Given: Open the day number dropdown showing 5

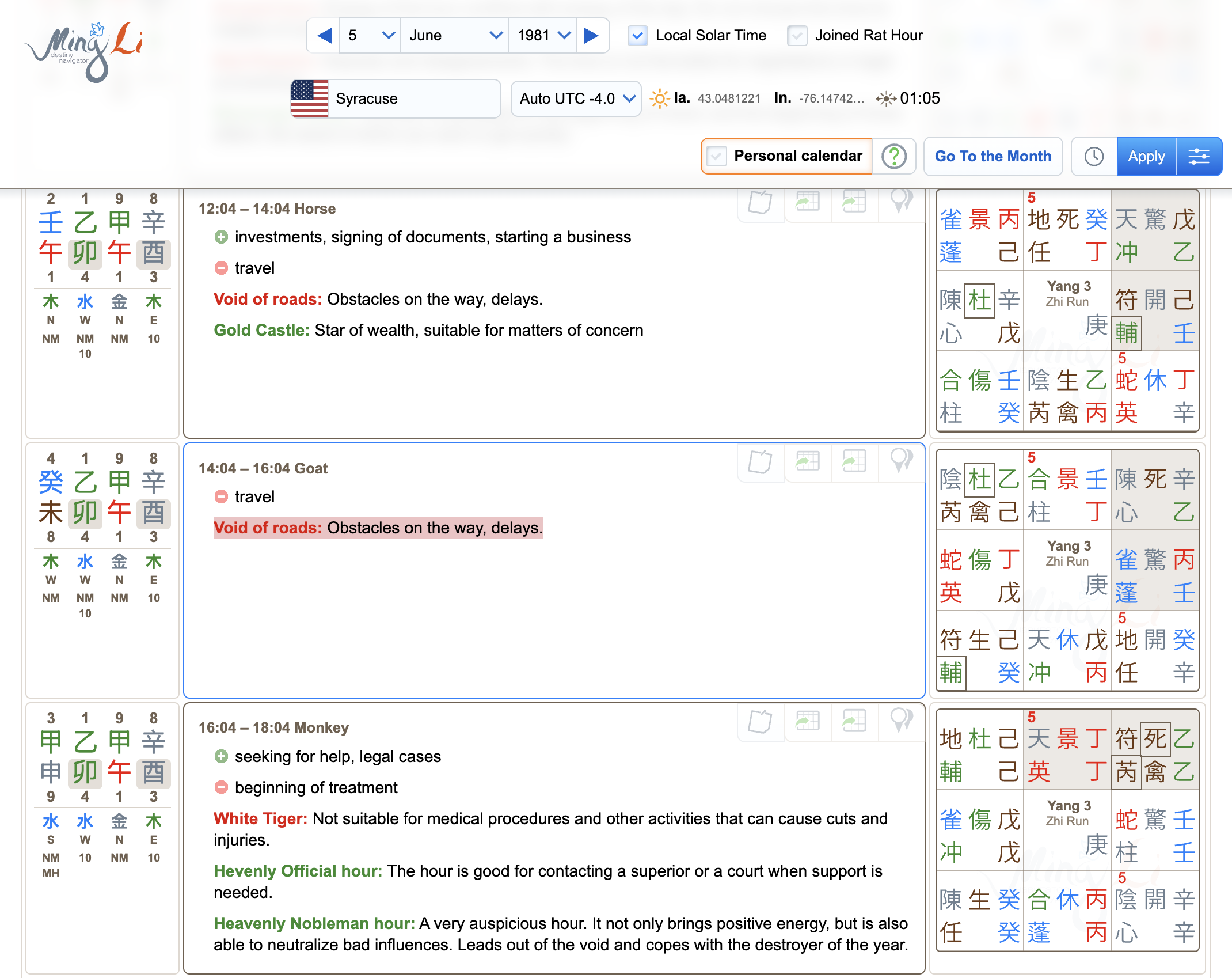Looking at the screenshot, I should coord(369,35).
